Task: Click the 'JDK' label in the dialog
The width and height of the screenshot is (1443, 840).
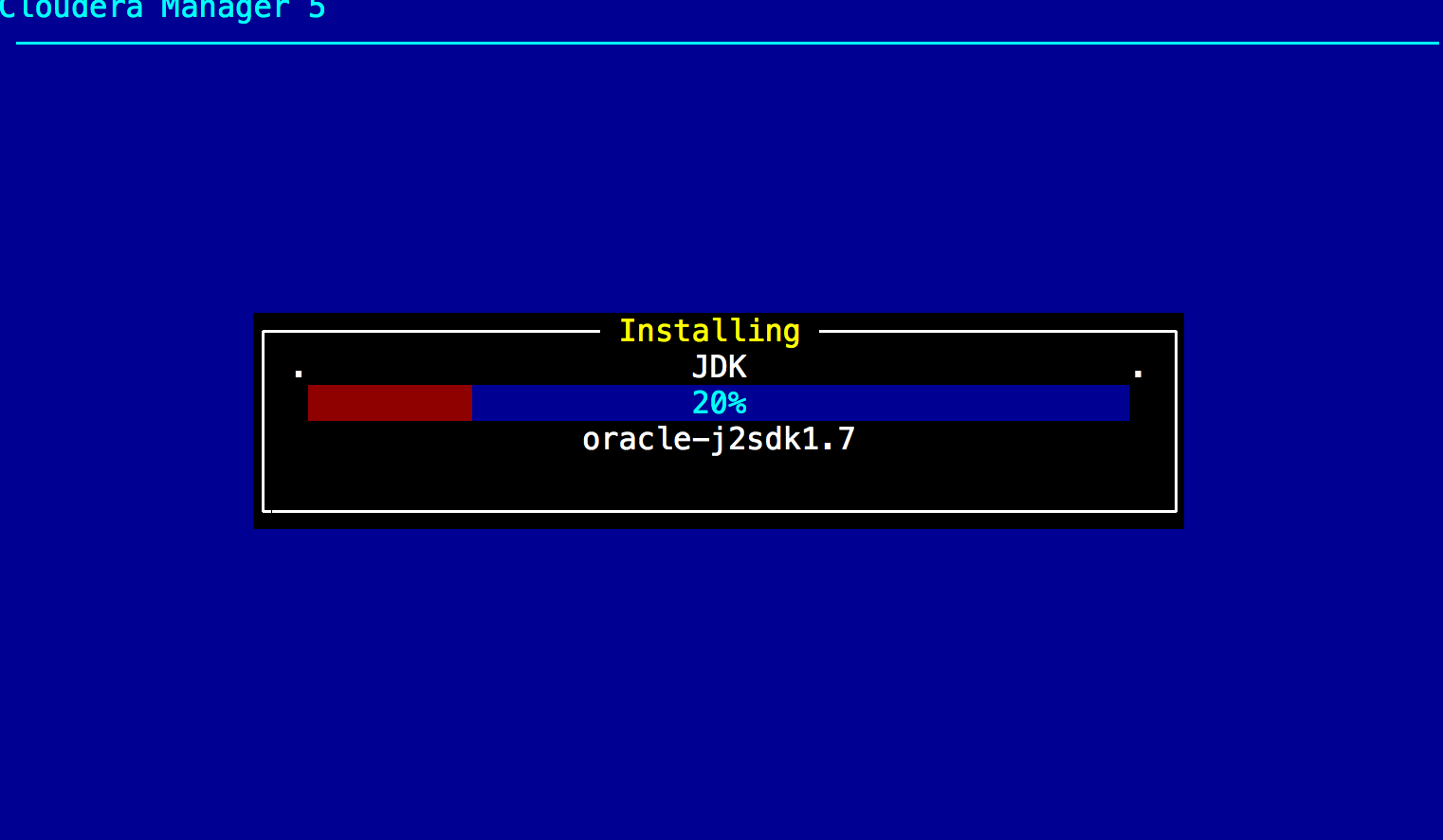Action: [720, 367]
